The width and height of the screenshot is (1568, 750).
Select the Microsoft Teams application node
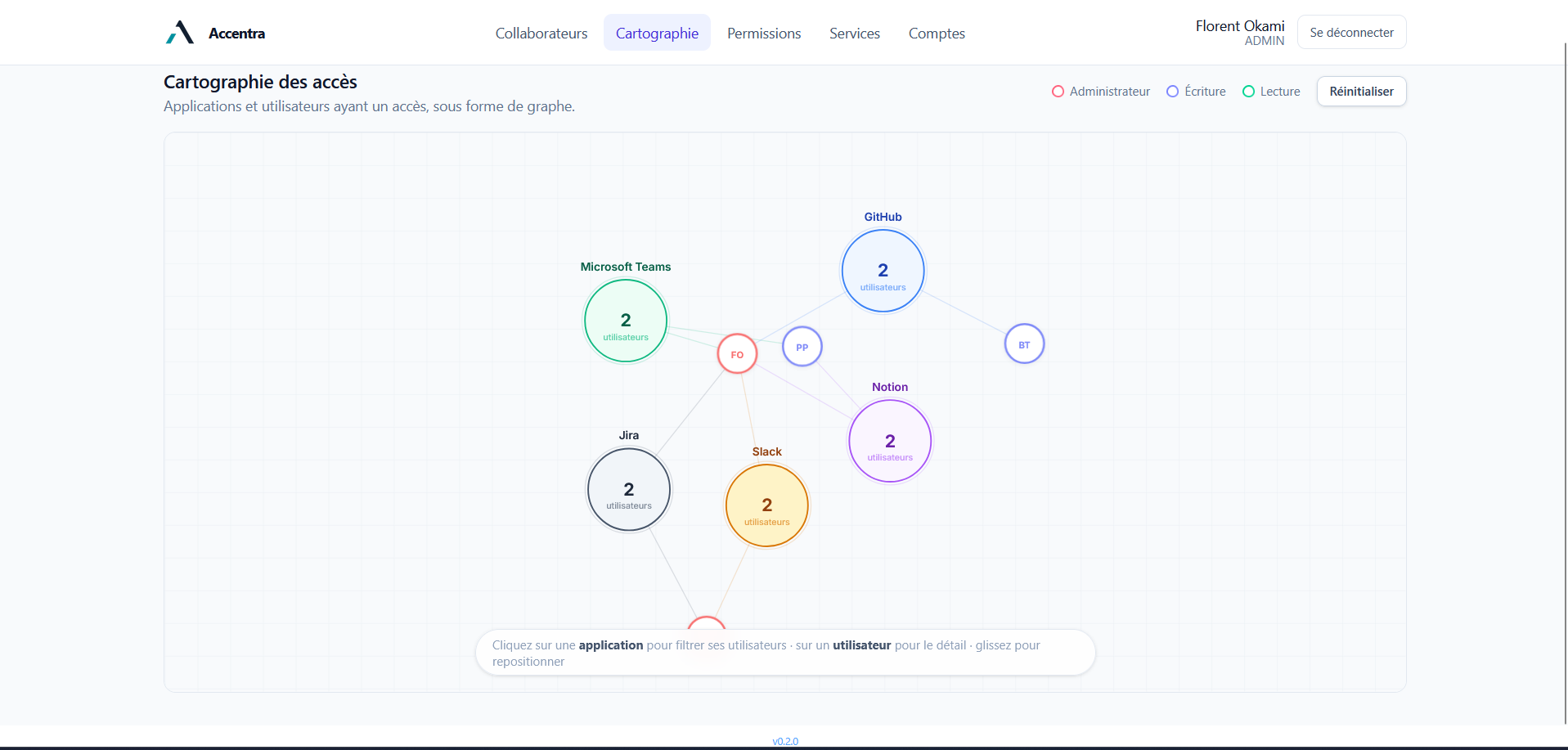pyautogui.click(x=626, y=321)
